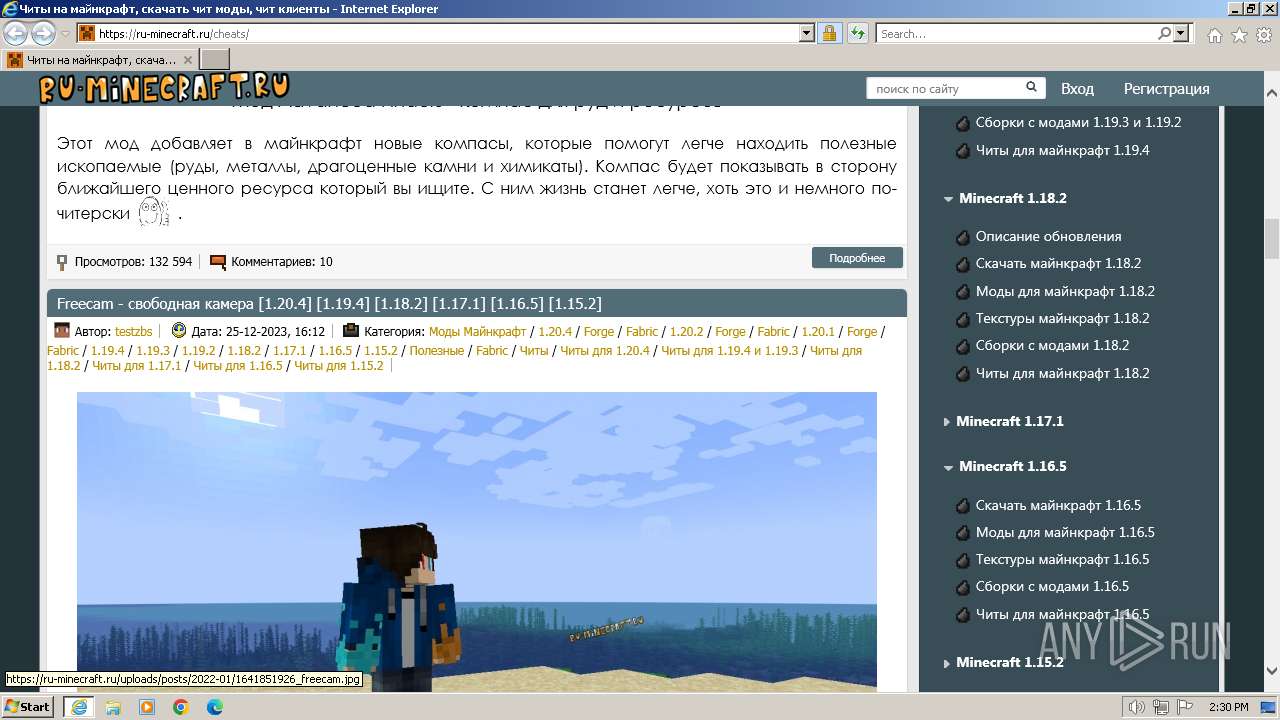This screenshot has width=1280, height=720.
Task: Click the security lock icon in address bar
Action: [x=829, y=33]
